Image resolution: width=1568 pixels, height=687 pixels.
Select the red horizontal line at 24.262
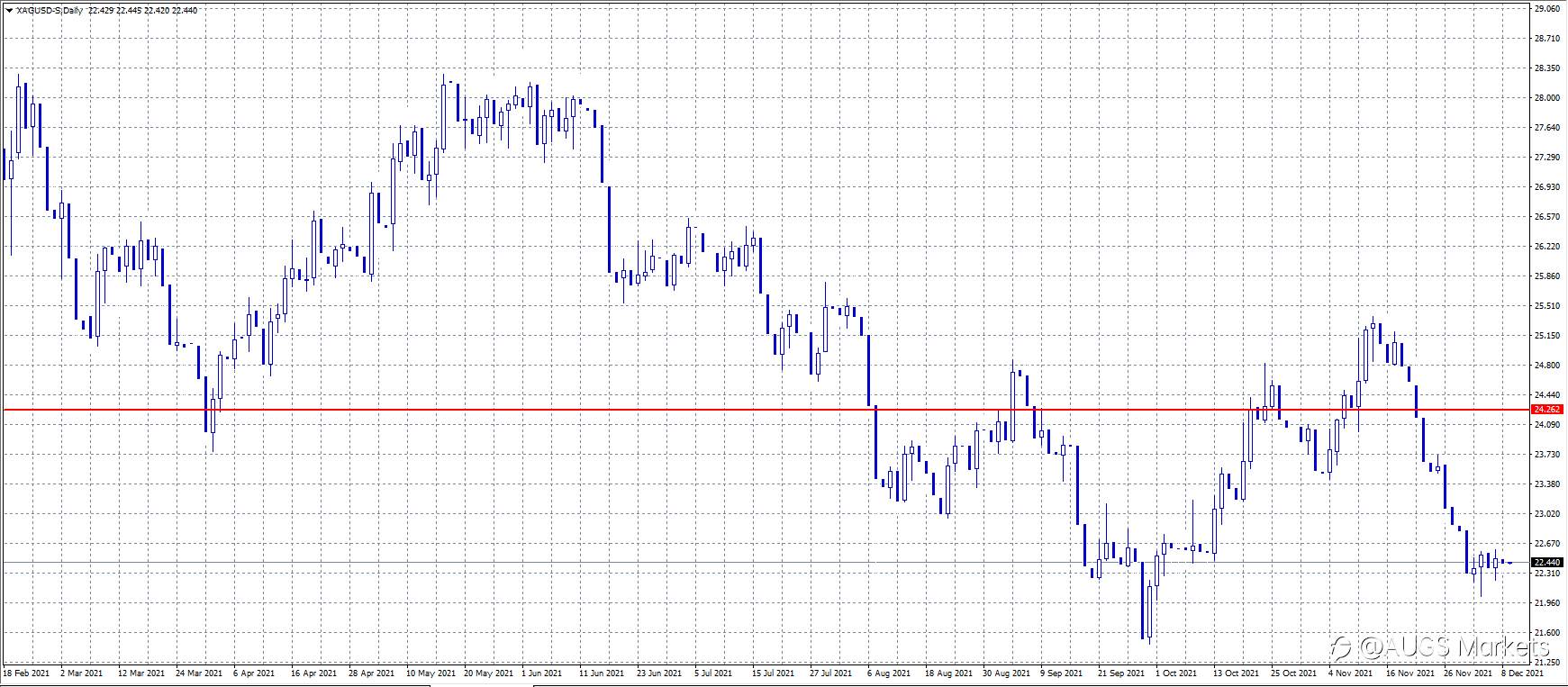[766, 410]
